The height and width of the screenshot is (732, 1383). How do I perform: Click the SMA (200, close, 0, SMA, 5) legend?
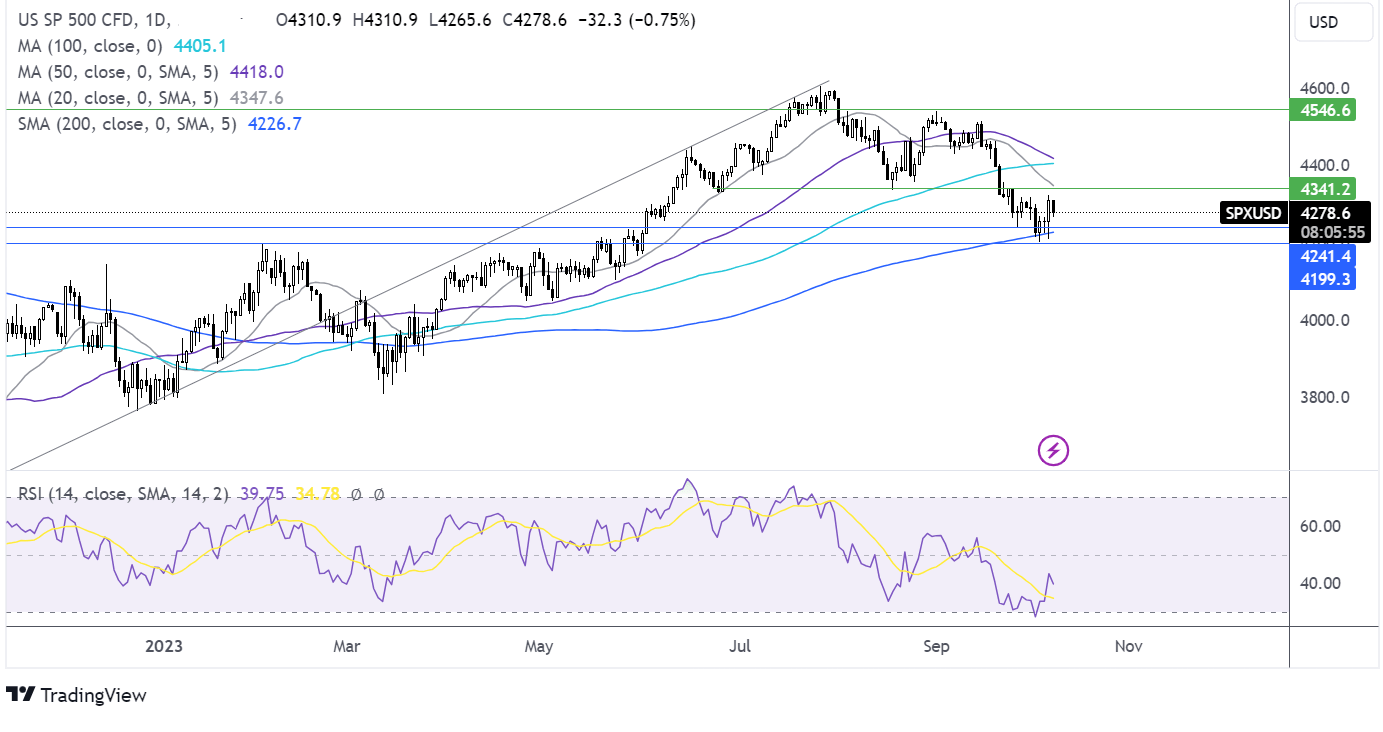click(x=127, y=124)
